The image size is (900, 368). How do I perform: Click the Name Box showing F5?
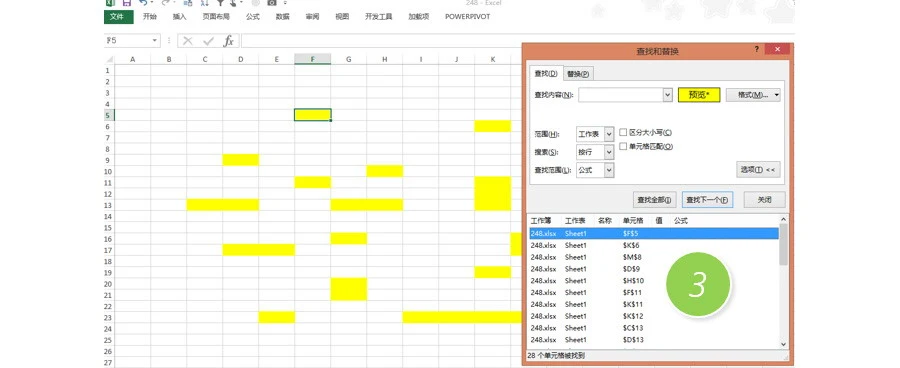point(127,41)
